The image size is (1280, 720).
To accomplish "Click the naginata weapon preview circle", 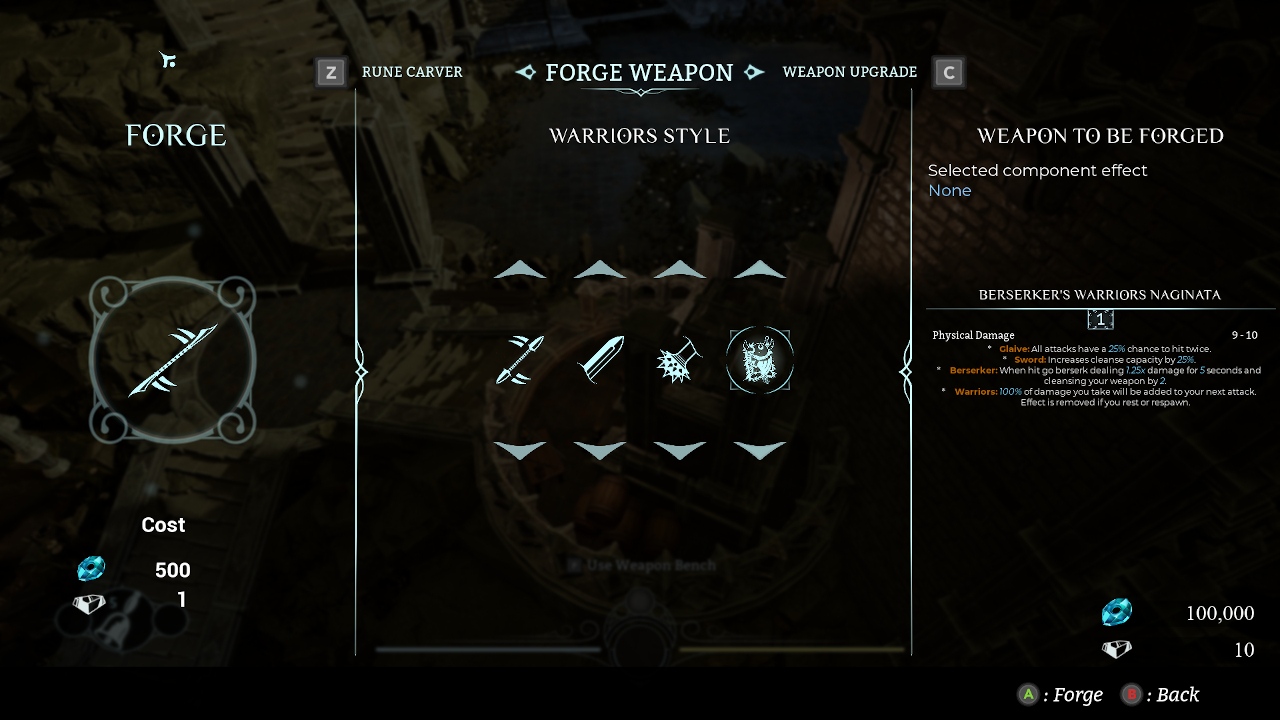I will point(172,360).
